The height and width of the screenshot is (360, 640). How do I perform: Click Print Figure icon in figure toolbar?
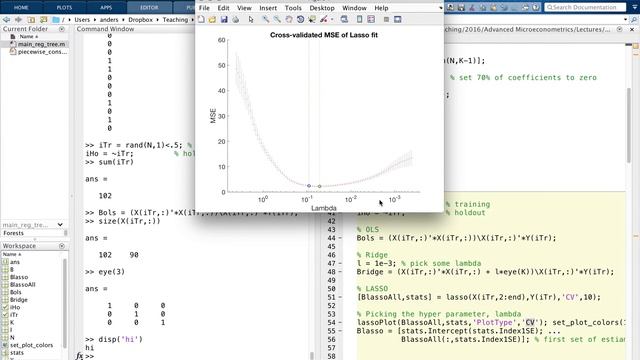(236, 19)
